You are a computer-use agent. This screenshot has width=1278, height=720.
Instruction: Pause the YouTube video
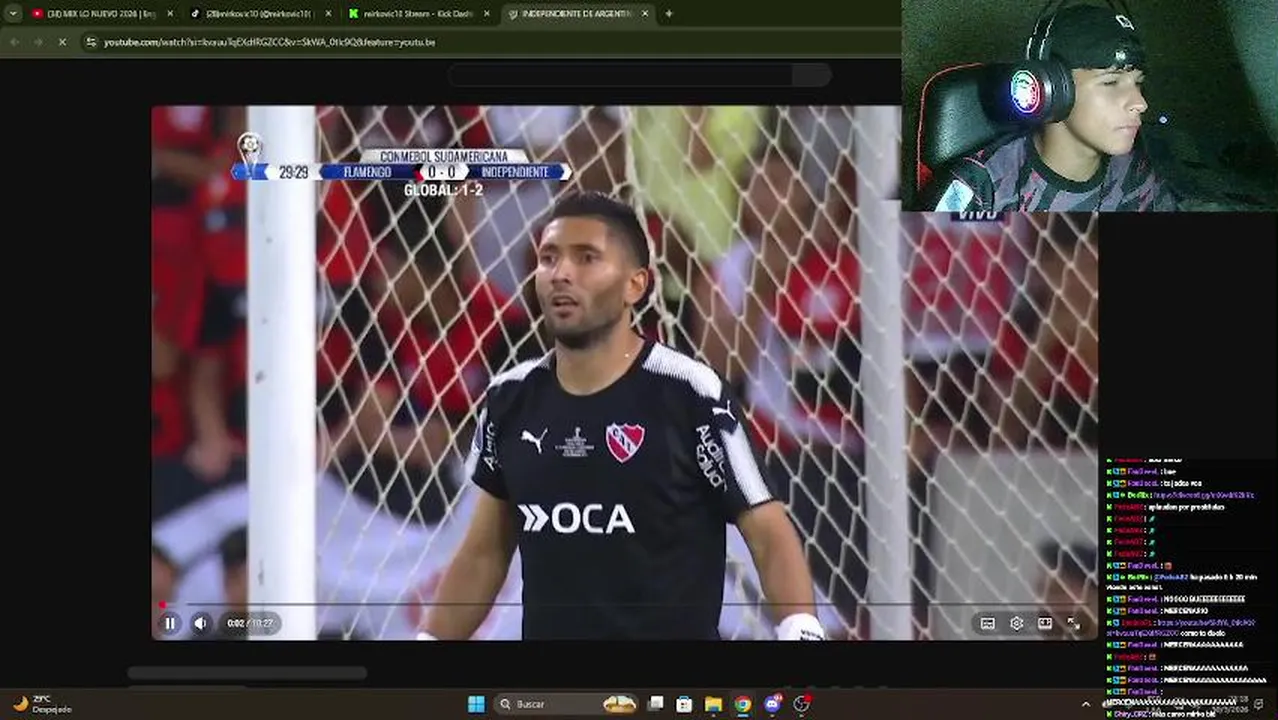(x=169, y=623)
